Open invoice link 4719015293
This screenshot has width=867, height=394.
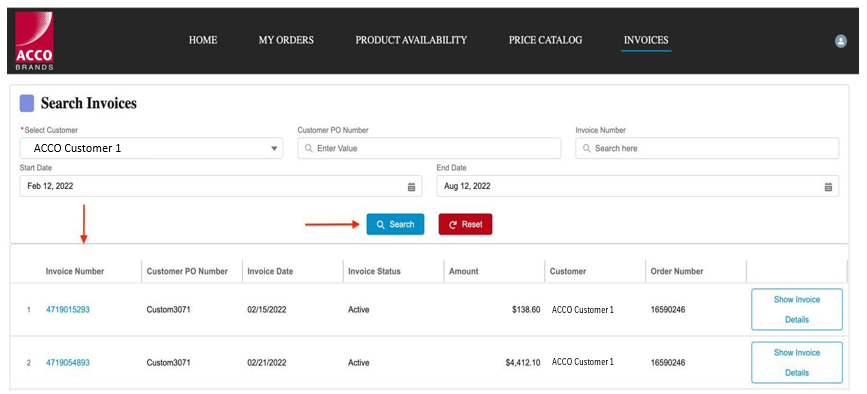coord(67,309)
